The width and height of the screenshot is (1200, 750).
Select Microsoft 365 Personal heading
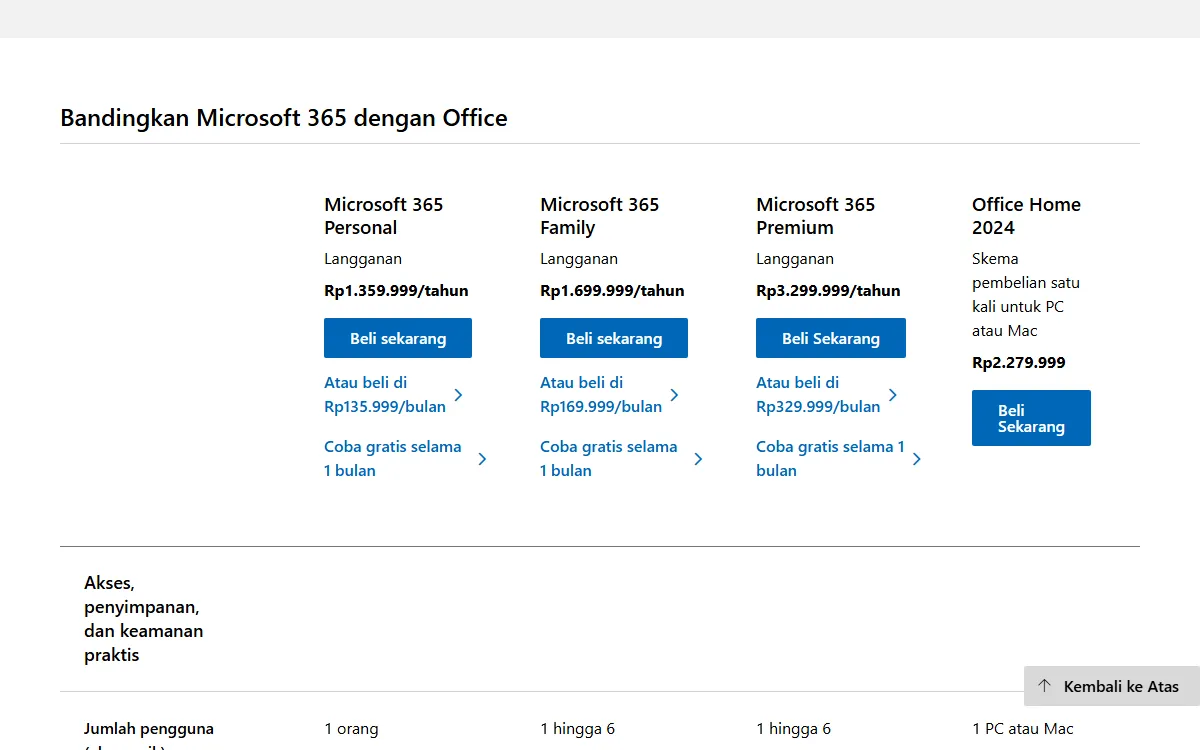(384, 216)
